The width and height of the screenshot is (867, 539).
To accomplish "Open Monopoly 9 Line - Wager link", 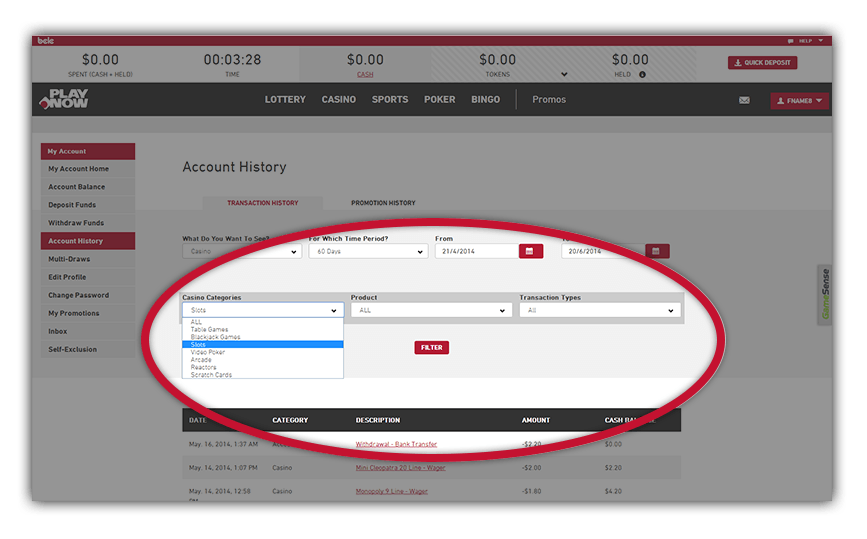I will pyautogui.click(x=391, y=491).
